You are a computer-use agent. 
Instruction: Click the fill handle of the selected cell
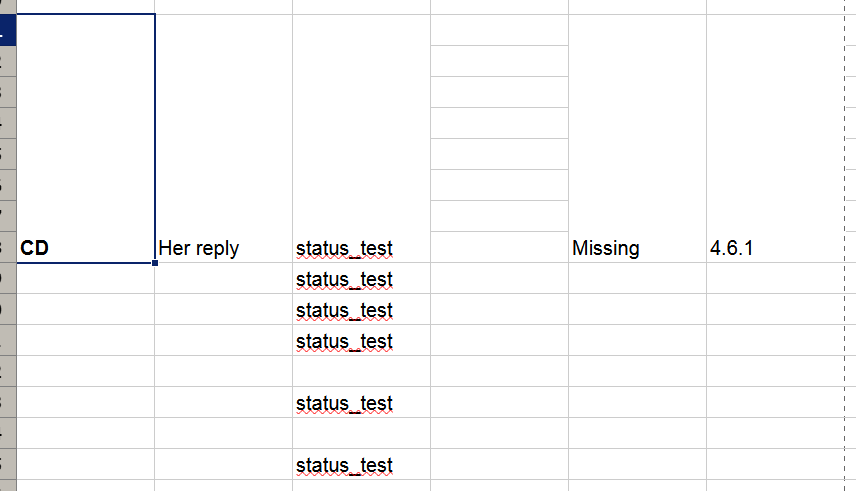155,263
